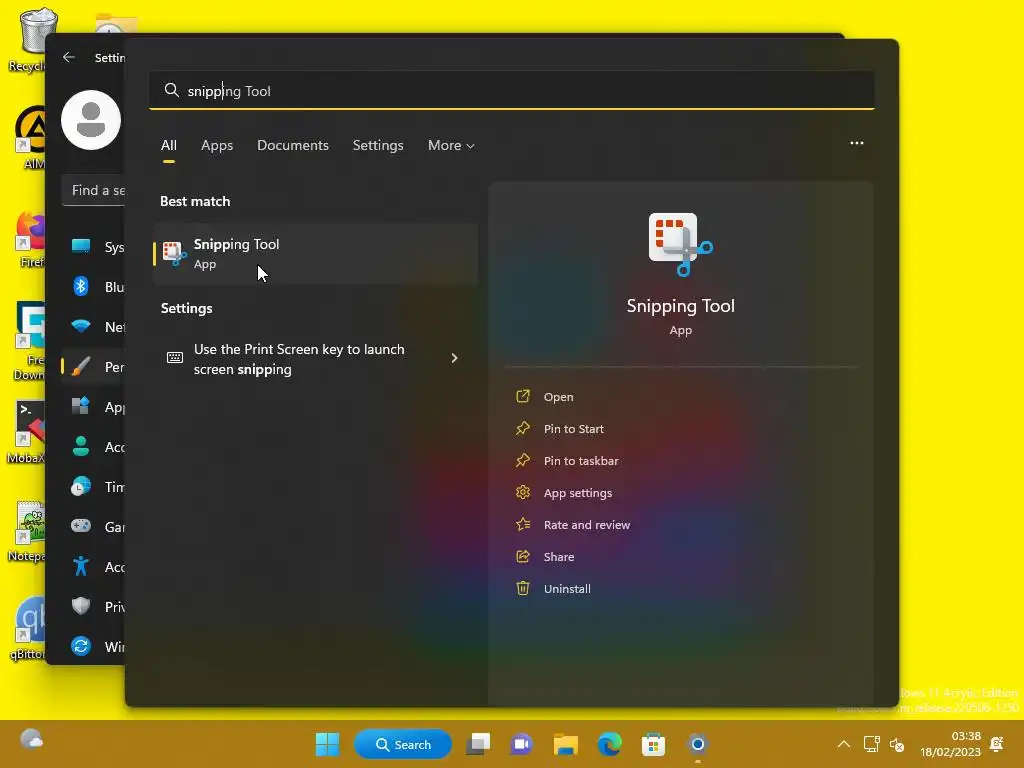Viewport: 1024px width, 768px height.
Task: Click Uninstall for Snipping Tool
Action: [x=567, y=589]
